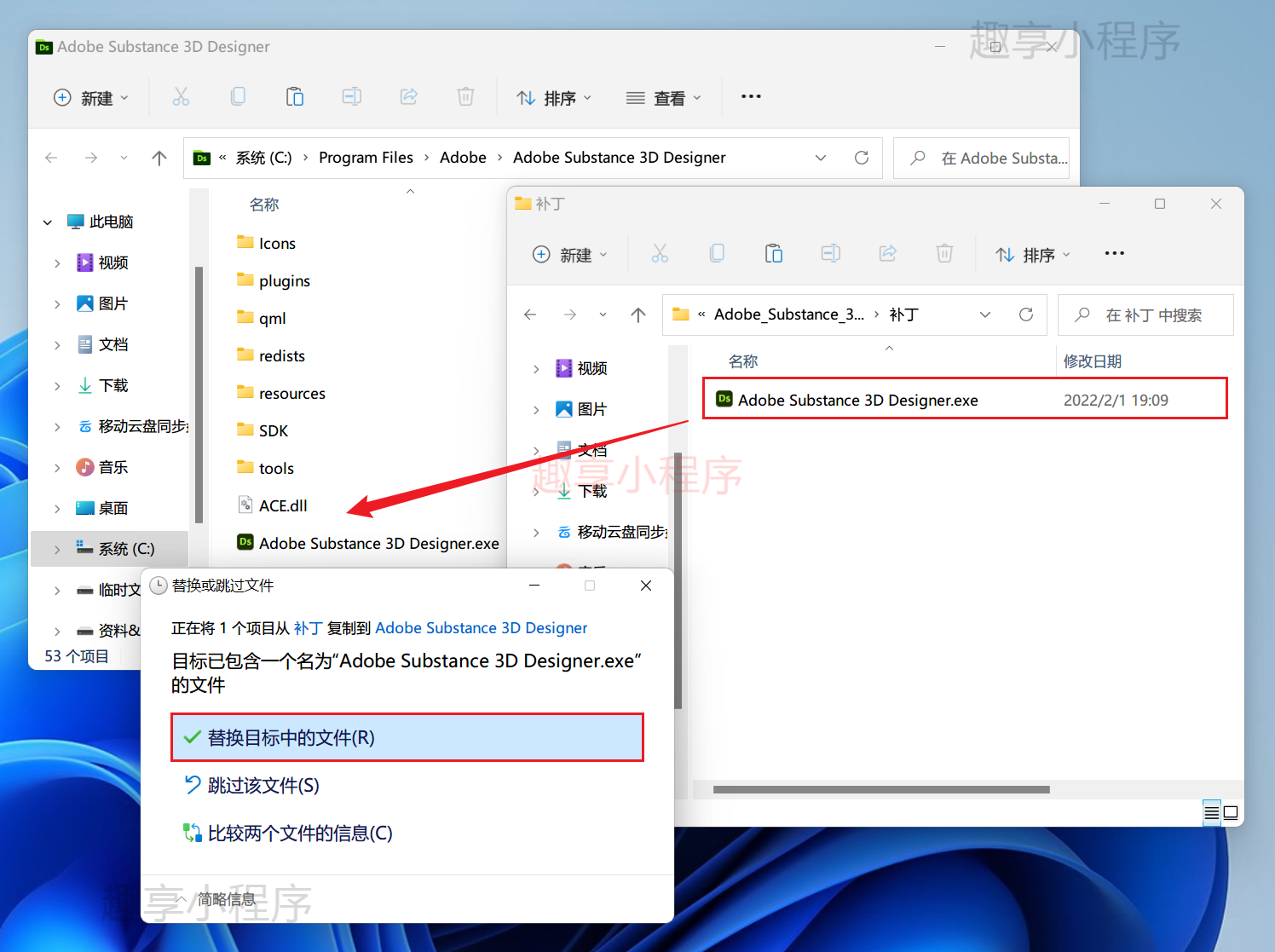This screenshot has width=1275, height=952.
Task: Open 新建 menu in 补丁 window
Action: (x=570, y=255)
